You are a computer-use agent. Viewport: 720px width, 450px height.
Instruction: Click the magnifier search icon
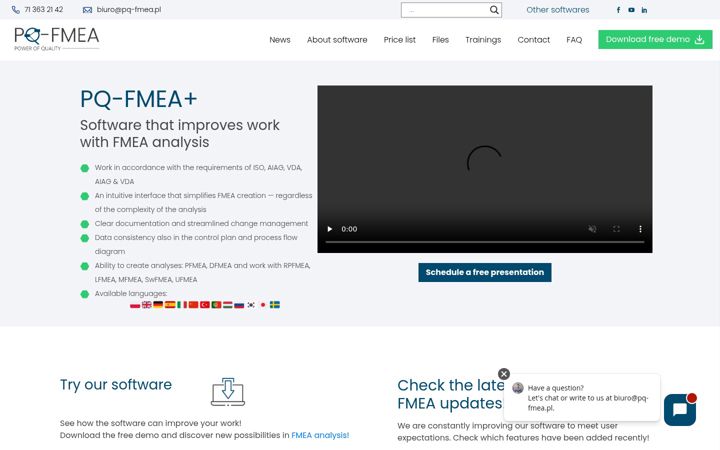(494, 10)
